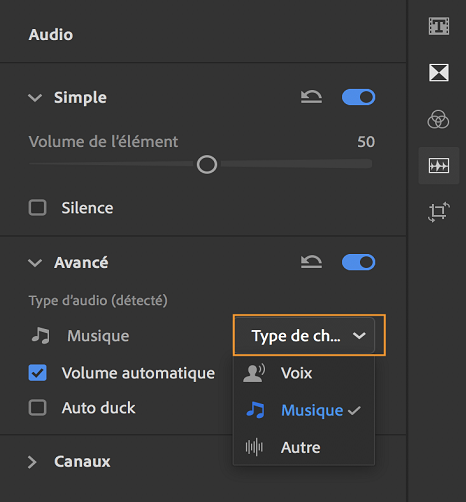Open the Transitions panel icon in sidebar
Image resolution: width=466 pixels, height=502 pixels.
click(x=439, y=72)
